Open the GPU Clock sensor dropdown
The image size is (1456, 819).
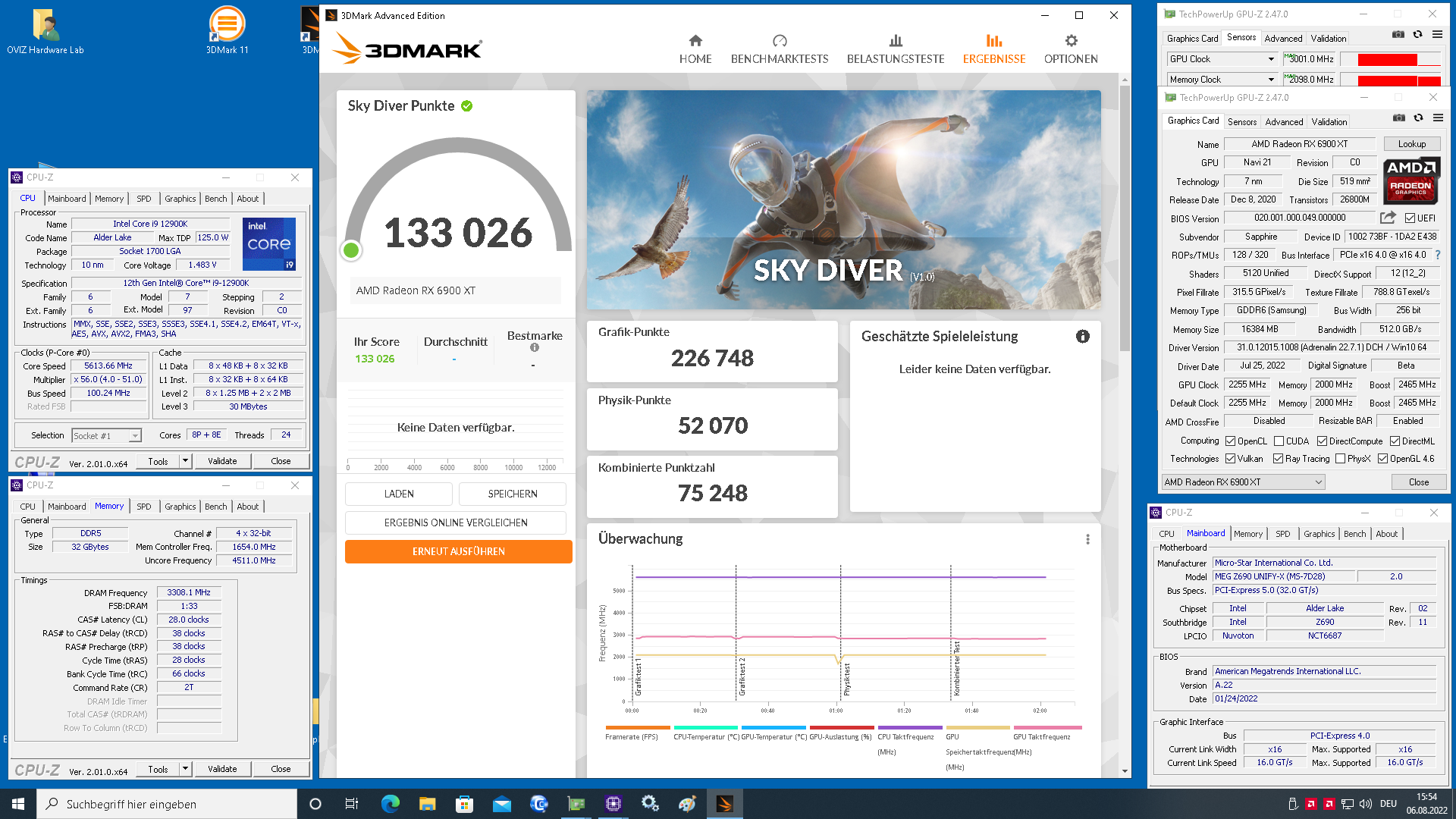pos(1222,59)
